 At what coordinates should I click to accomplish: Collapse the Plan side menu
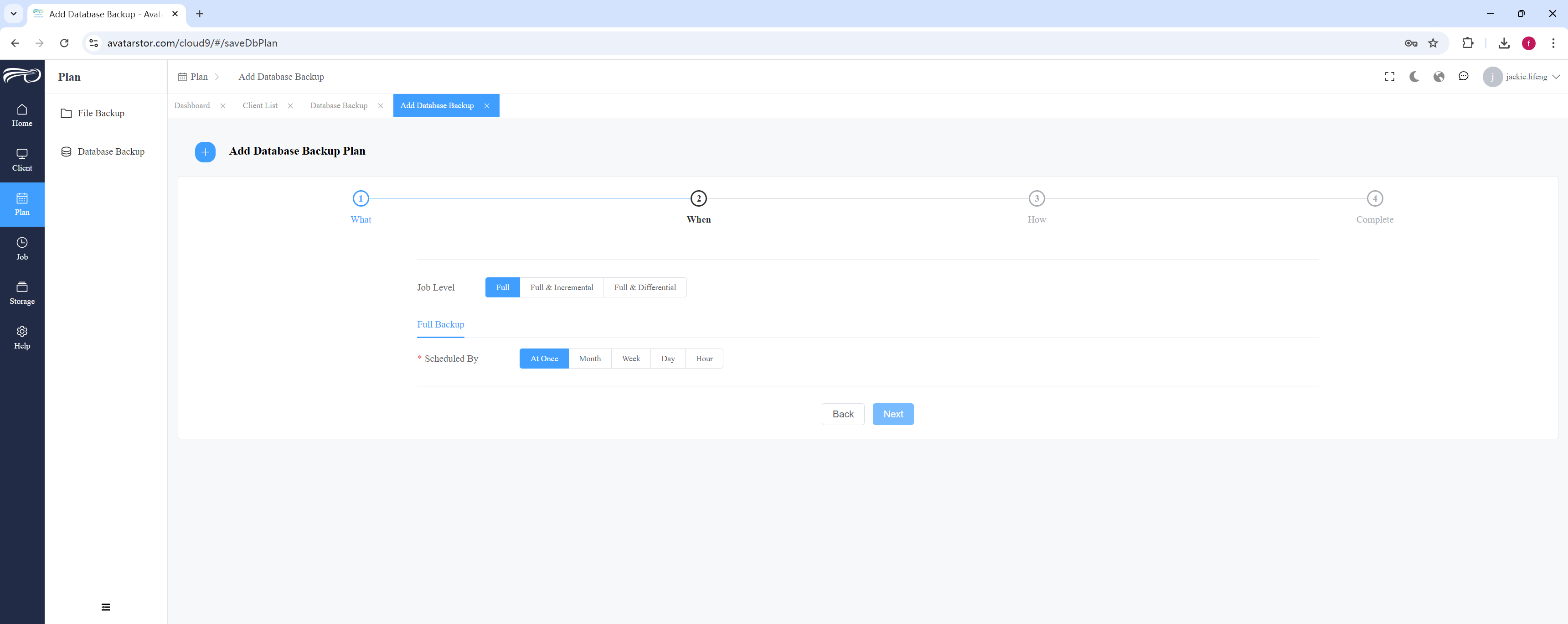pos(105,607)
